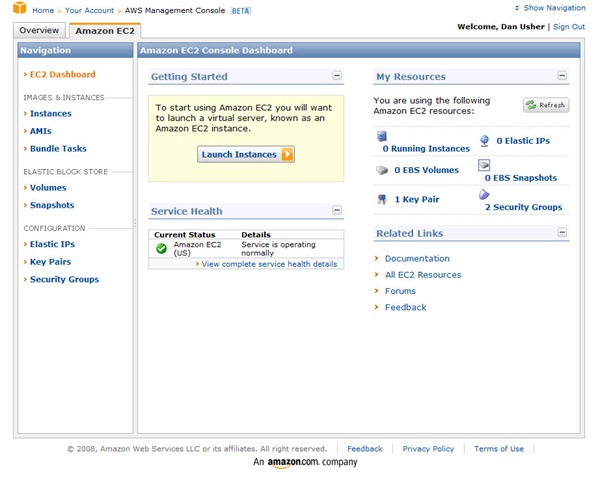Viewport: 598px width, 480px height.
Task: Open Volumes in navigation
Action: point(48,188)
